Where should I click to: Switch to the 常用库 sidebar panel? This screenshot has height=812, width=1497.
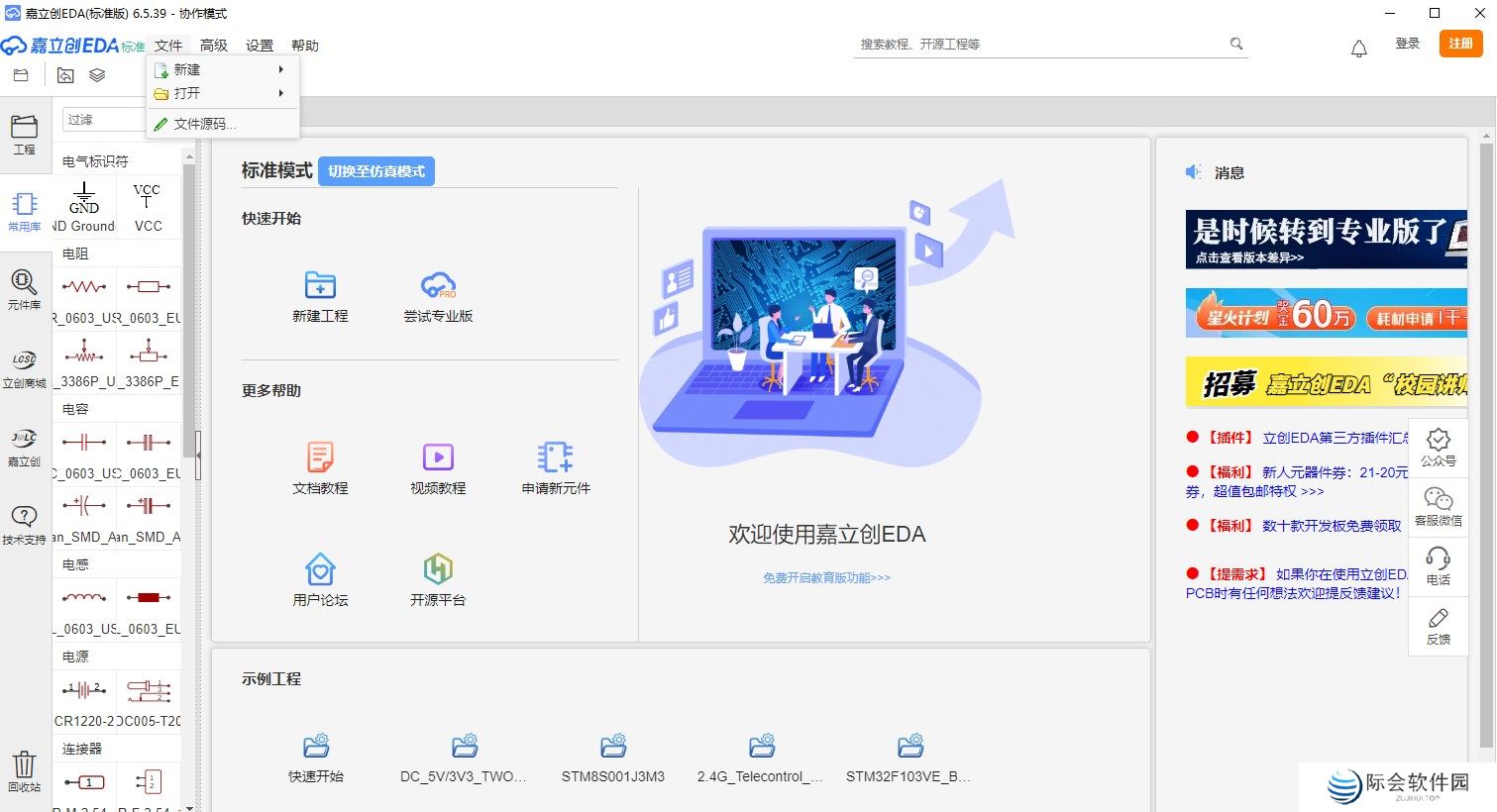pyautogui.click(x=24, y=210)
